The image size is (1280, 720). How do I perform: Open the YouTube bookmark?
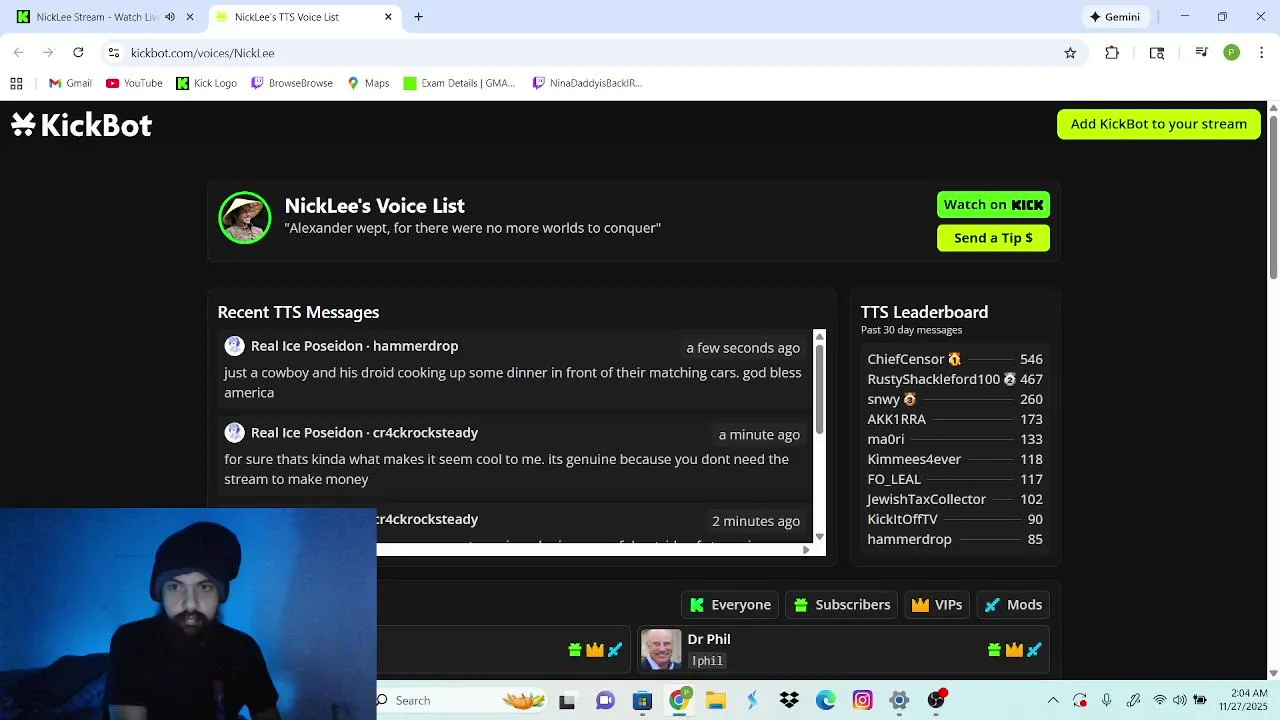[x=134, y=83]
